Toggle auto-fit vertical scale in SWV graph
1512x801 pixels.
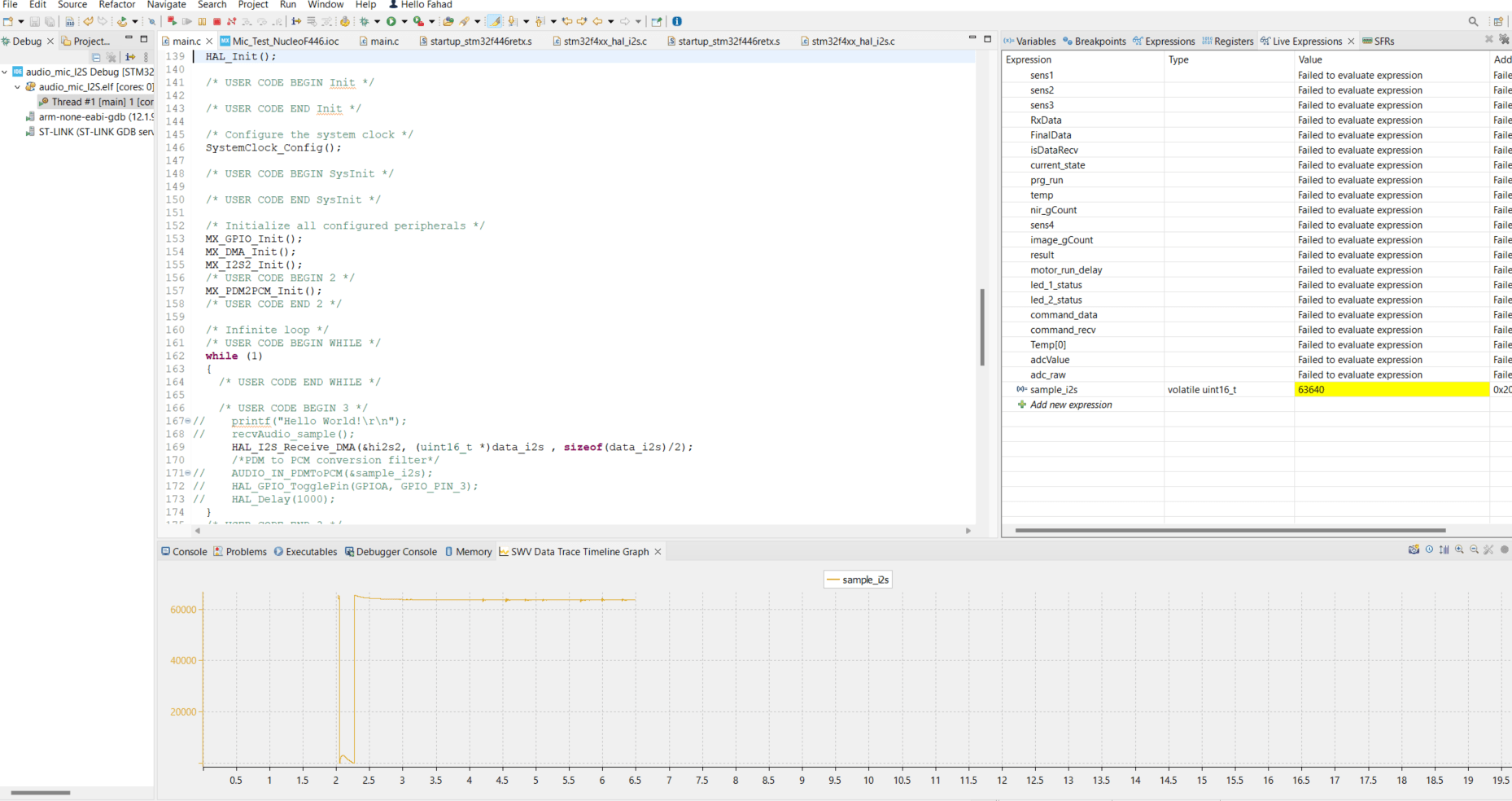pos(1444,549)
